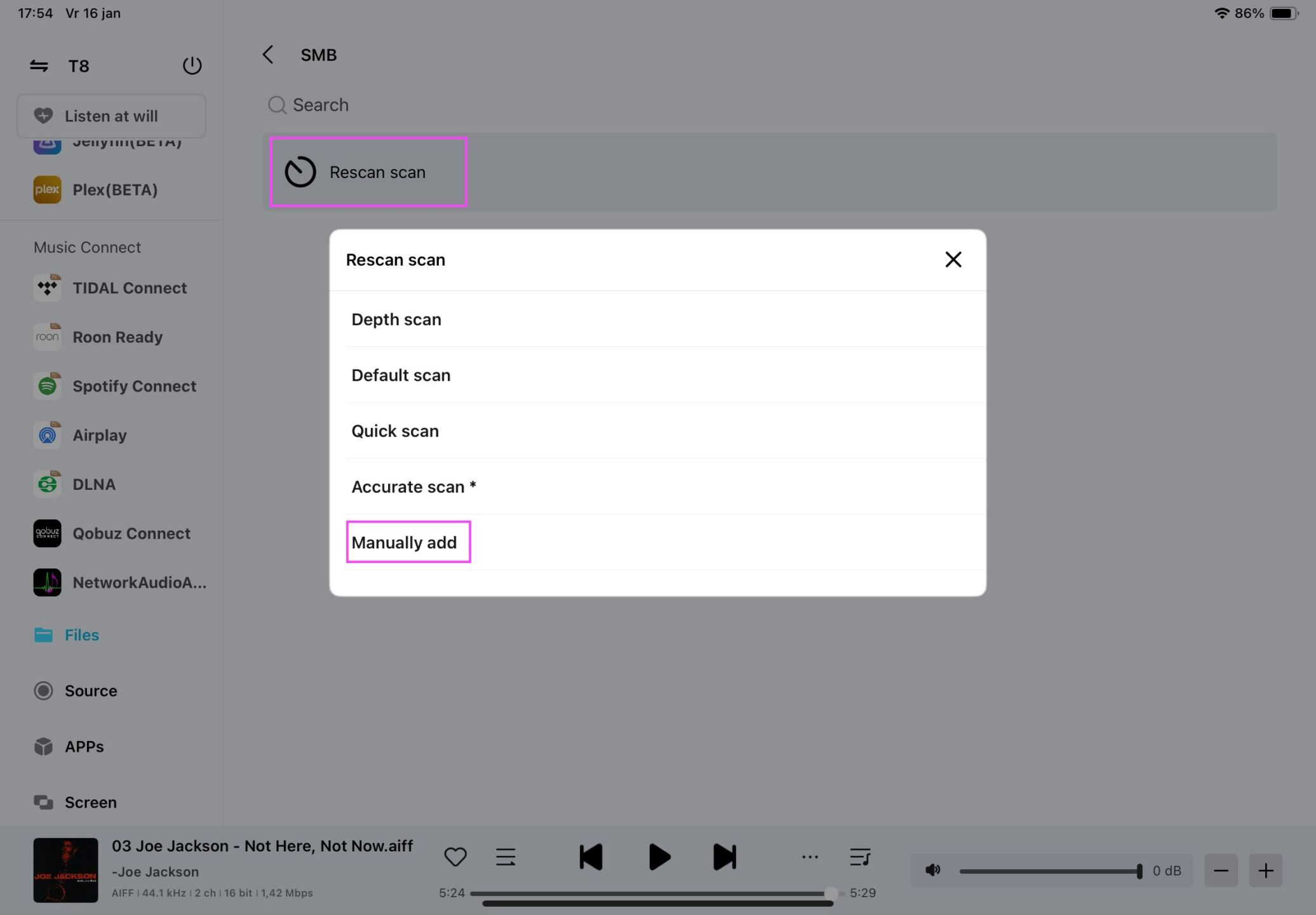Open TIDAL Connect icon
The image size is (1316, 915).
point(47,288)
